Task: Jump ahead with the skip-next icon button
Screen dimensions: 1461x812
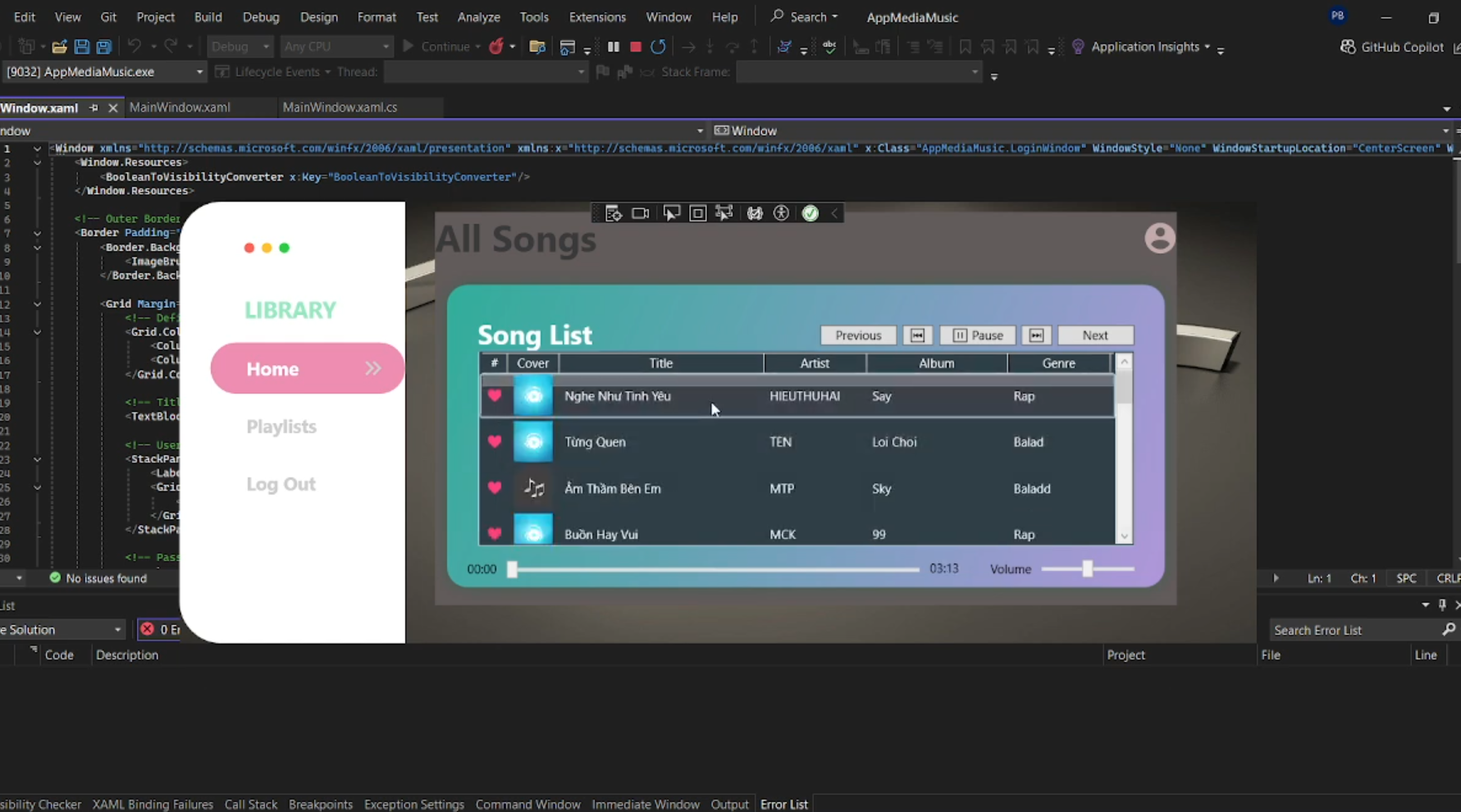Action: coord(1036,335)
